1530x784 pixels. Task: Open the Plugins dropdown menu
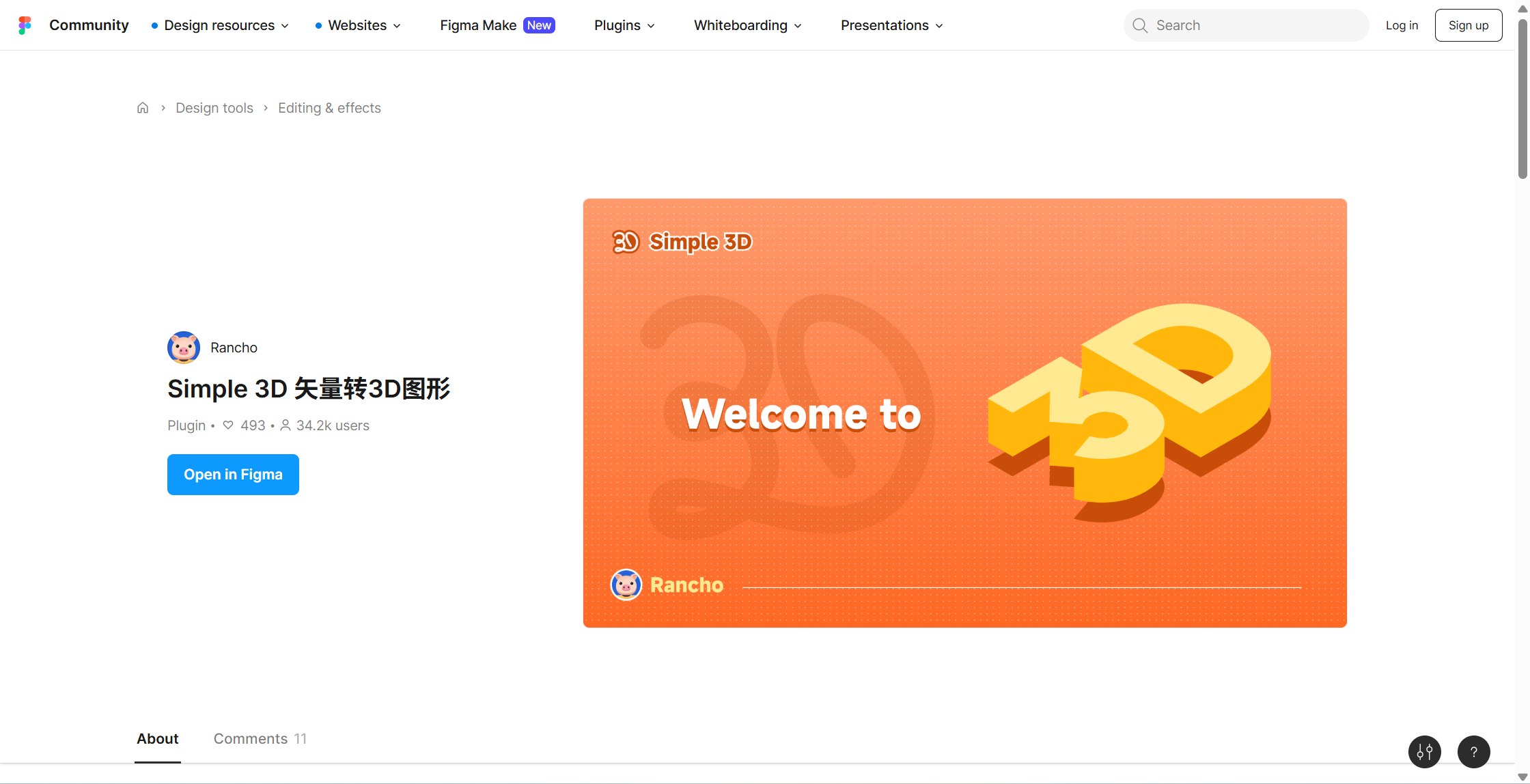(624, 25)
